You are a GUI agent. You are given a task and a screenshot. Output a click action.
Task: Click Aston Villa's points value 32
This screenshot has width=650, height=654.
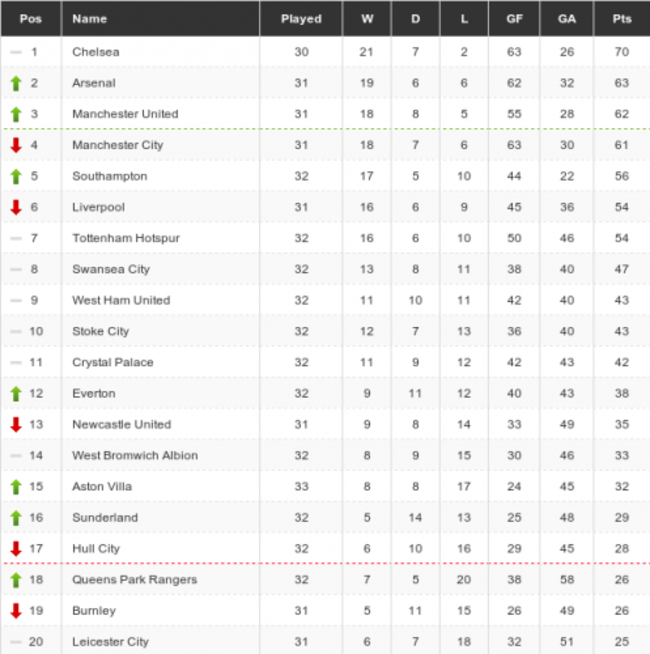click(620, 487)
